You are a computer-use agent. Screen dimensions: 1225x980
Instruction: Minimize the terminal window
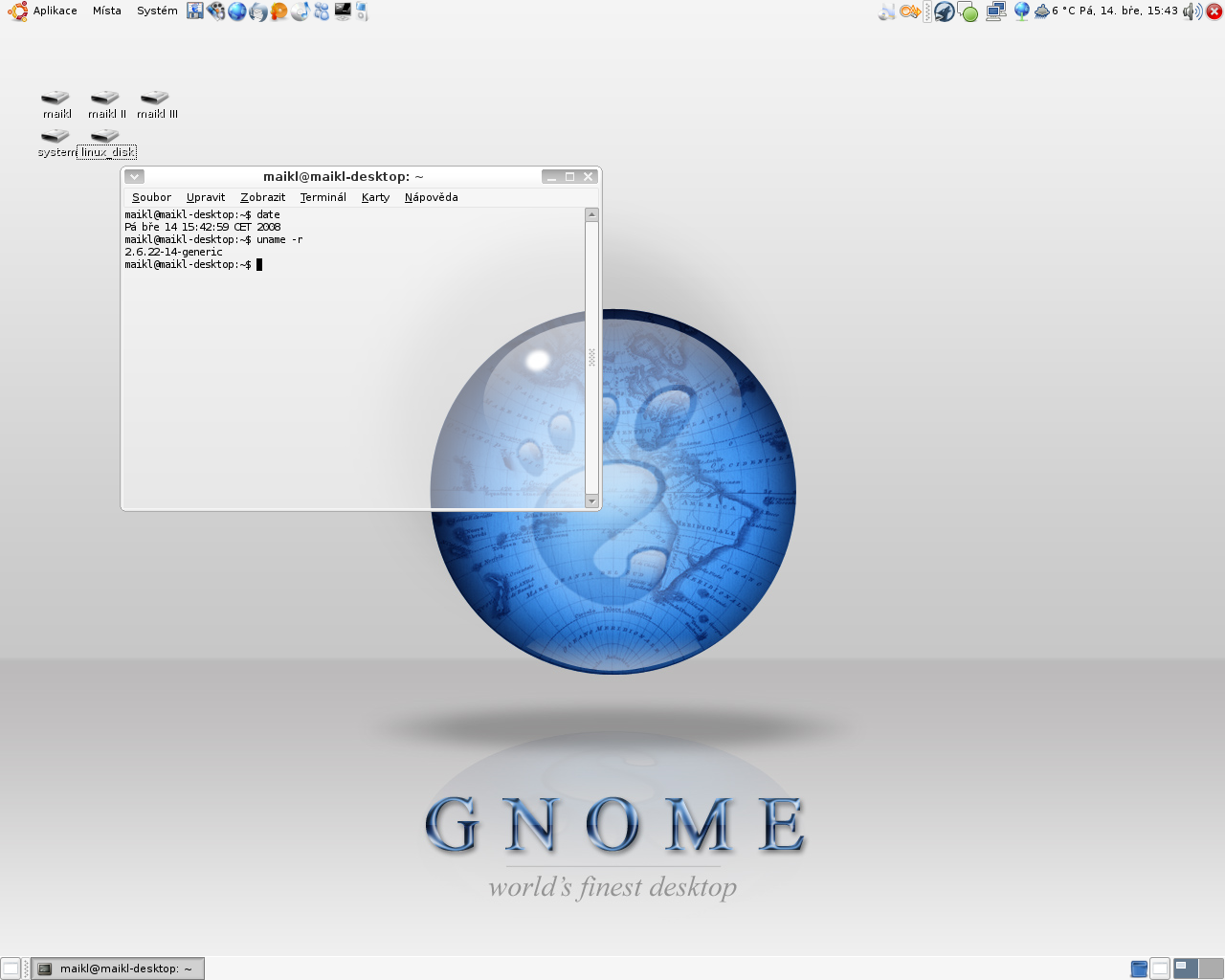point(552,176)
